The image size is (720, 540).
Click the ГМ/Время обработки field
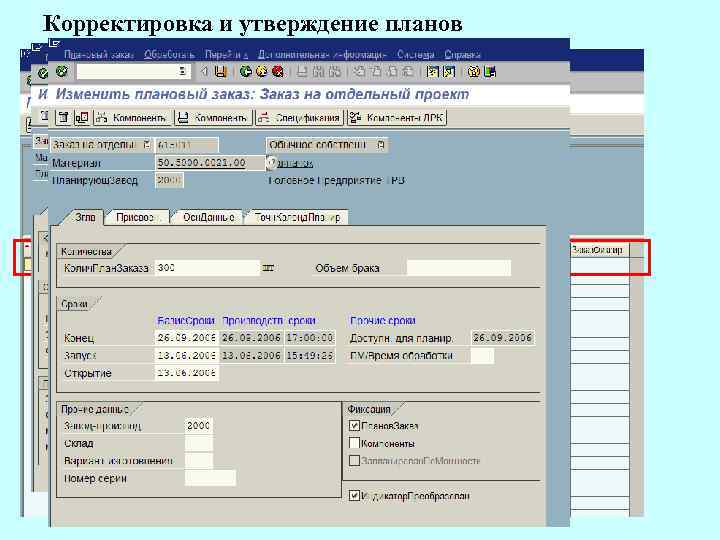point(482,355)
